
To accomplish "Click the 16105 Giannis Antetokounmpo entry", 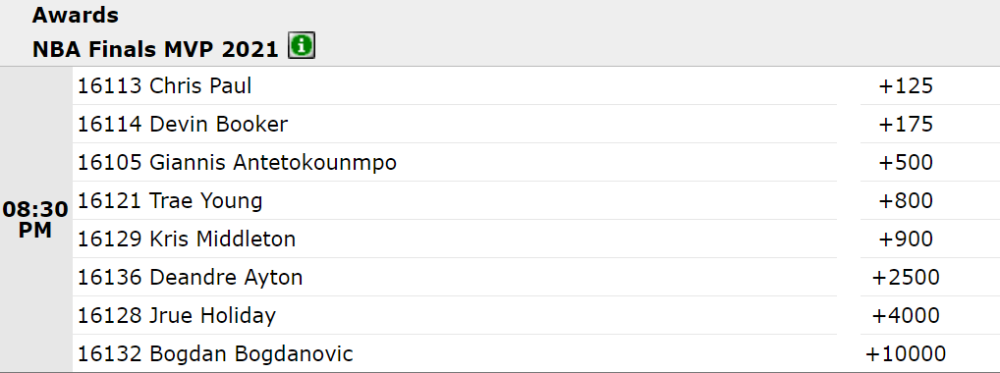I will coord(455,163).
